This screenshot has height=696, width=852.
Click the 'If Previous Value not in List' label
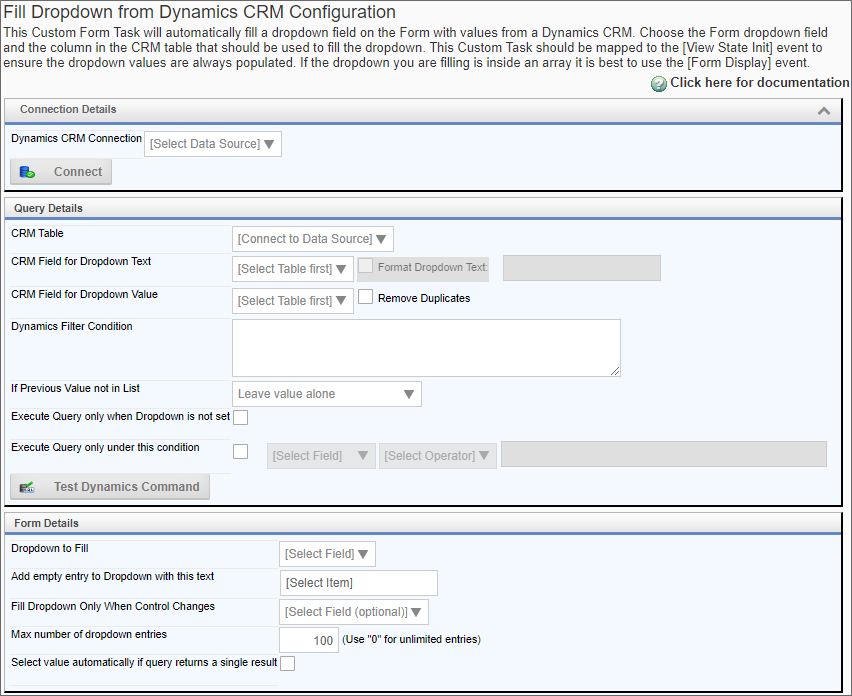[76, 388]
